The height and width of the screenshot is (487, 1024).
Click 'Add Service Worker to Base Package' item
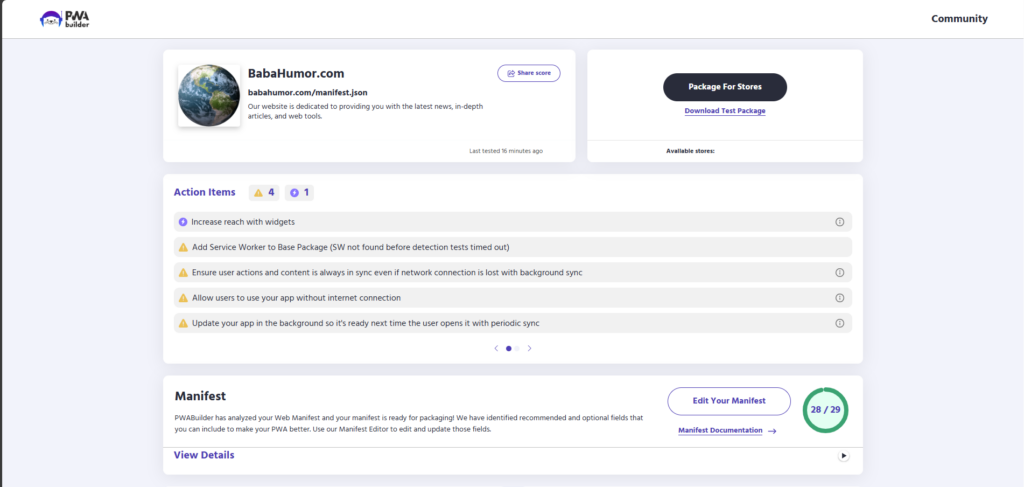click(513, 247)
